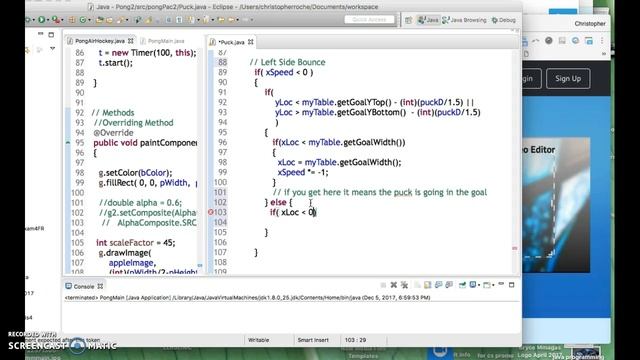This screenshot has height=360, width=640.
Task: Click the New Java Class green C icon
Action: point(83,20)
